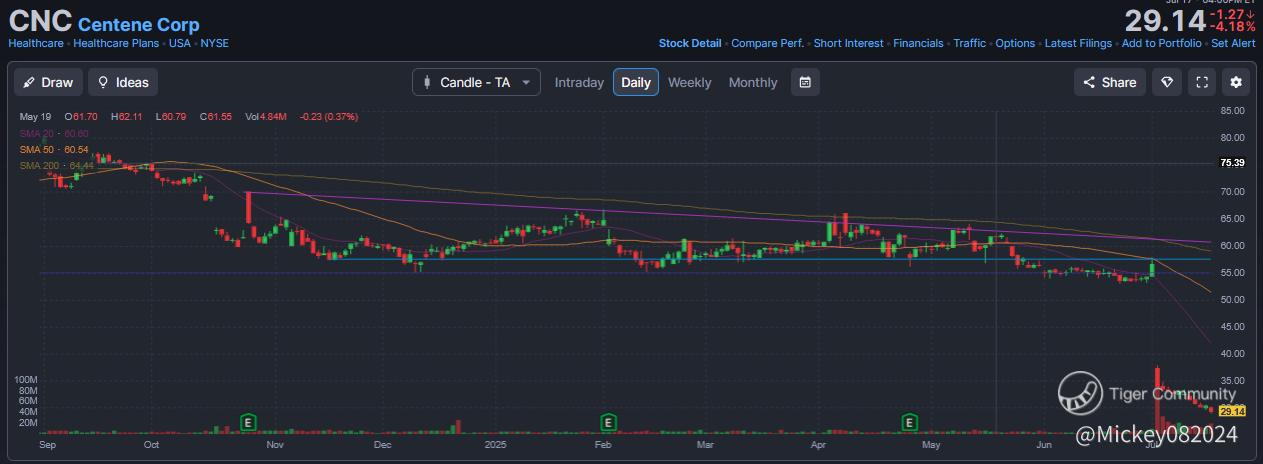This screenshot has width=1263, height=464.
Task: Expand the Candle - TA chart type dropdown
Action: pos(476,82)
